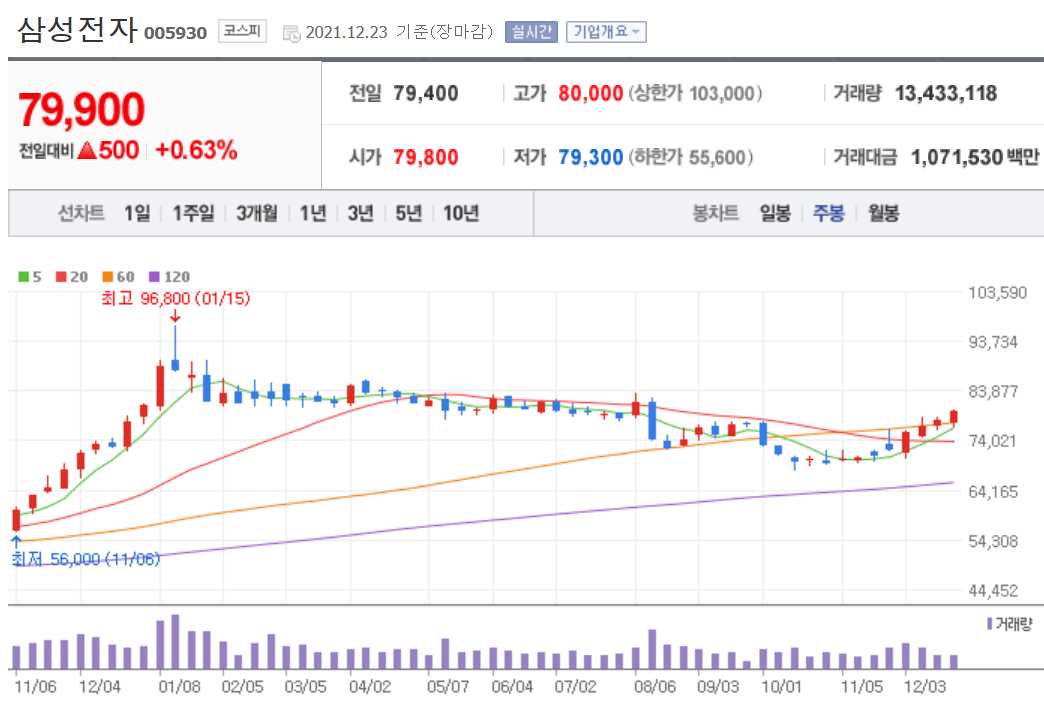Select the 봉차트 candlestick chart option
Image resolution: width=1044 pixels, height=706 pixels.
[716, 213]
